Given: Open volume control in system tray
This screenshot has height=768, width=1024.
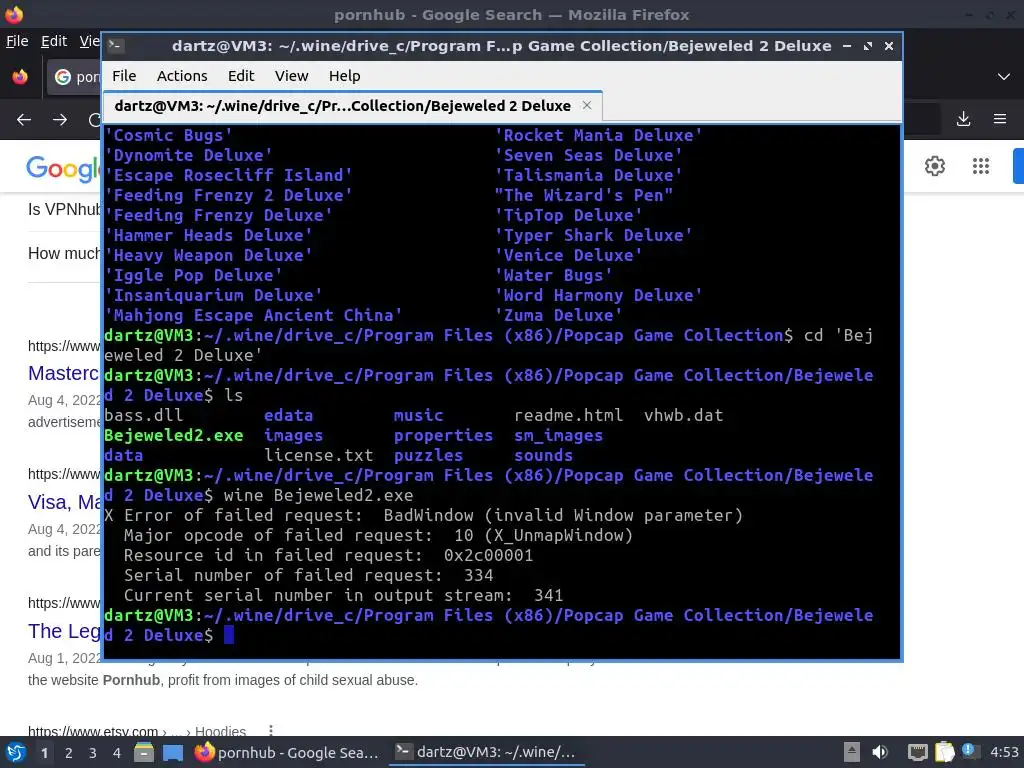Looking at the screenshot, I should coord(880,752).
